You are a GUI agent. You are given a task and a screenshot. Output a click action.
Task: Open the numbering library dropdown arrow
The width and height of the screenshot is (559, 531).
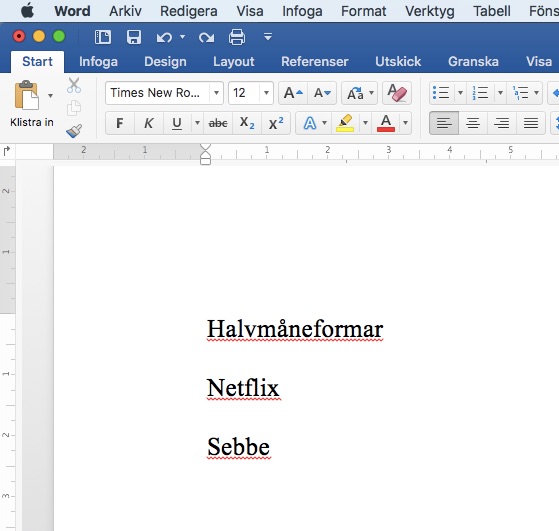(x=500, y=93)
